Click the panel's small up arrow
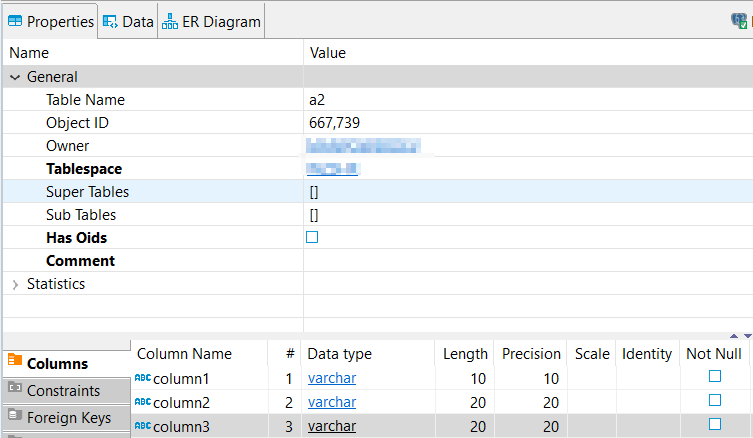Image resolution: width=753 pixels, height=438 pixels. [x=735, y=336]
